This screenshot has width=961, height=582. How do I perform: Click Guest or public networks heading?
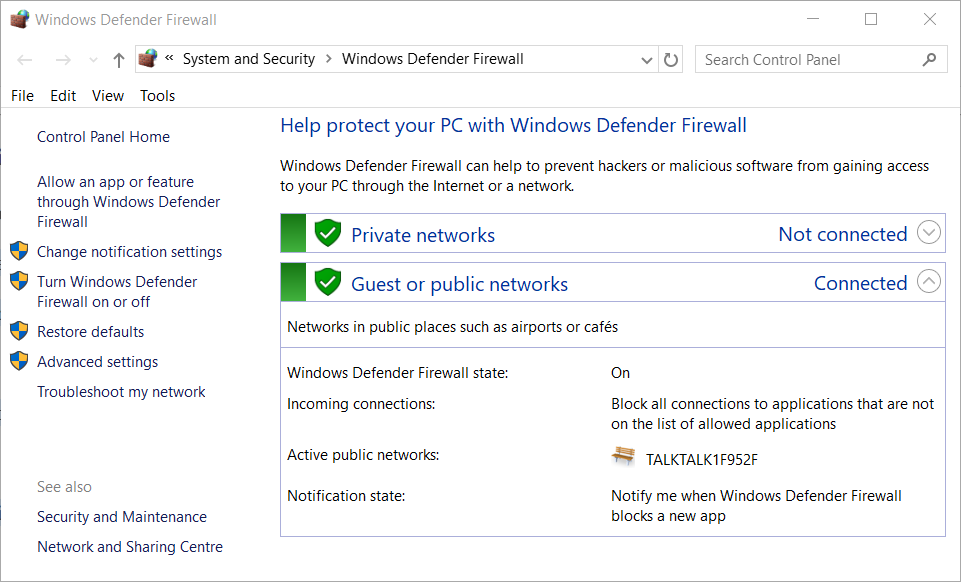pos(460,284)
